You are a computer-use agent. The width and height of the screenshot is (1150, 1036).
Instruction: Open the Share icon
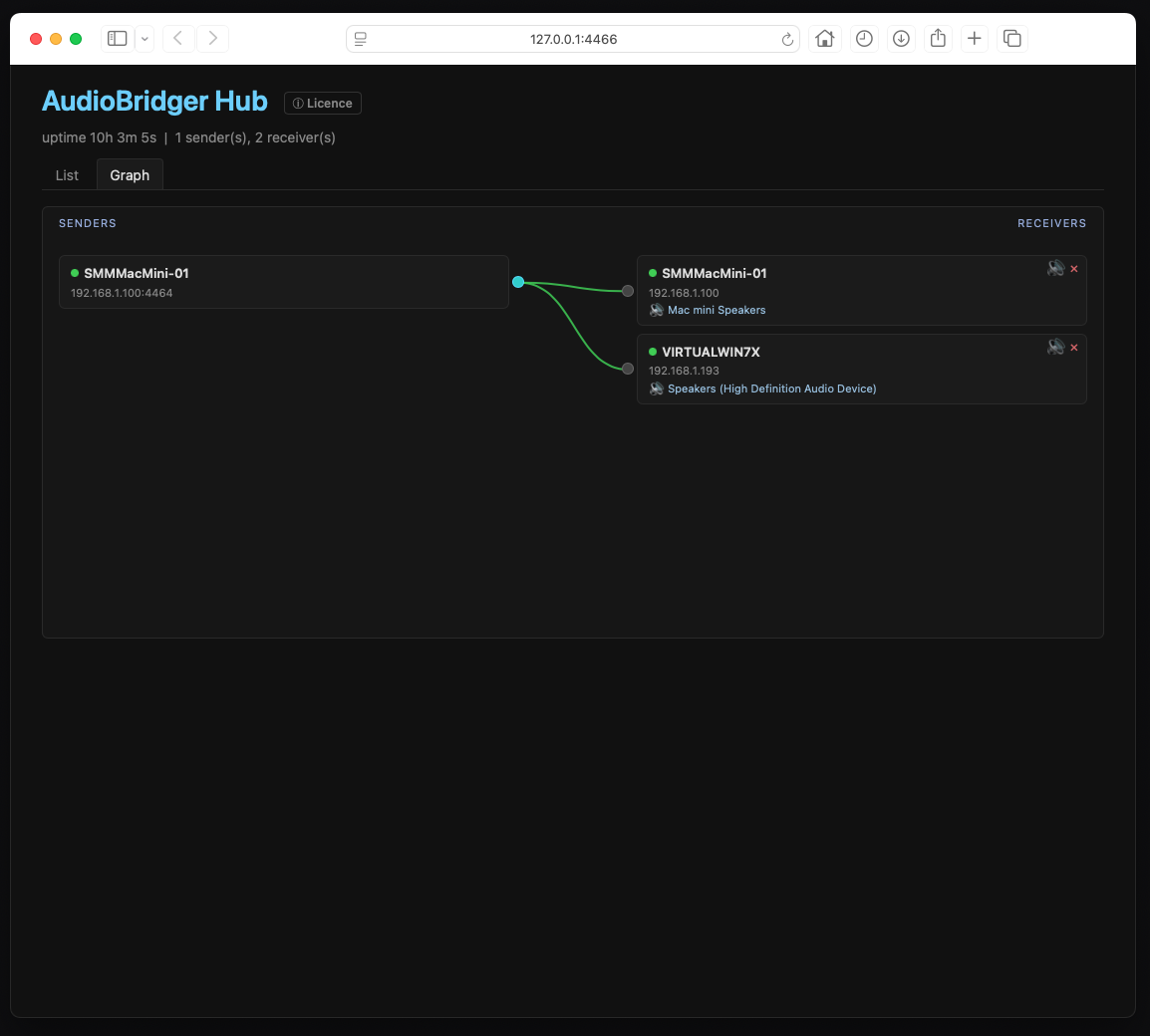(938, 38)
